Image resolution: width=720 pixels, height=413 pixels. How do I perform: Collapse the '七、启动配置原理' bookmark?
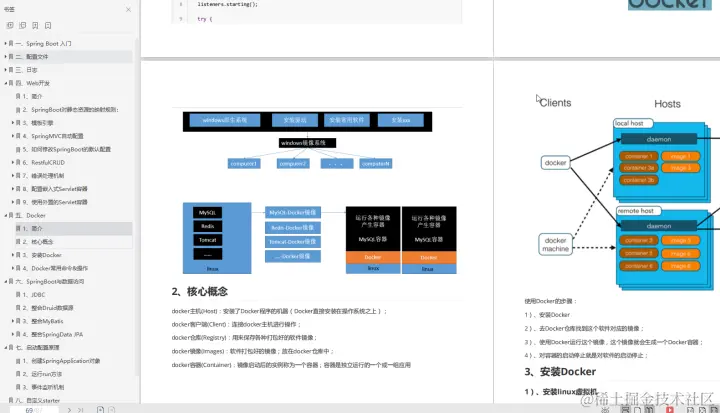tap(5, 347)
